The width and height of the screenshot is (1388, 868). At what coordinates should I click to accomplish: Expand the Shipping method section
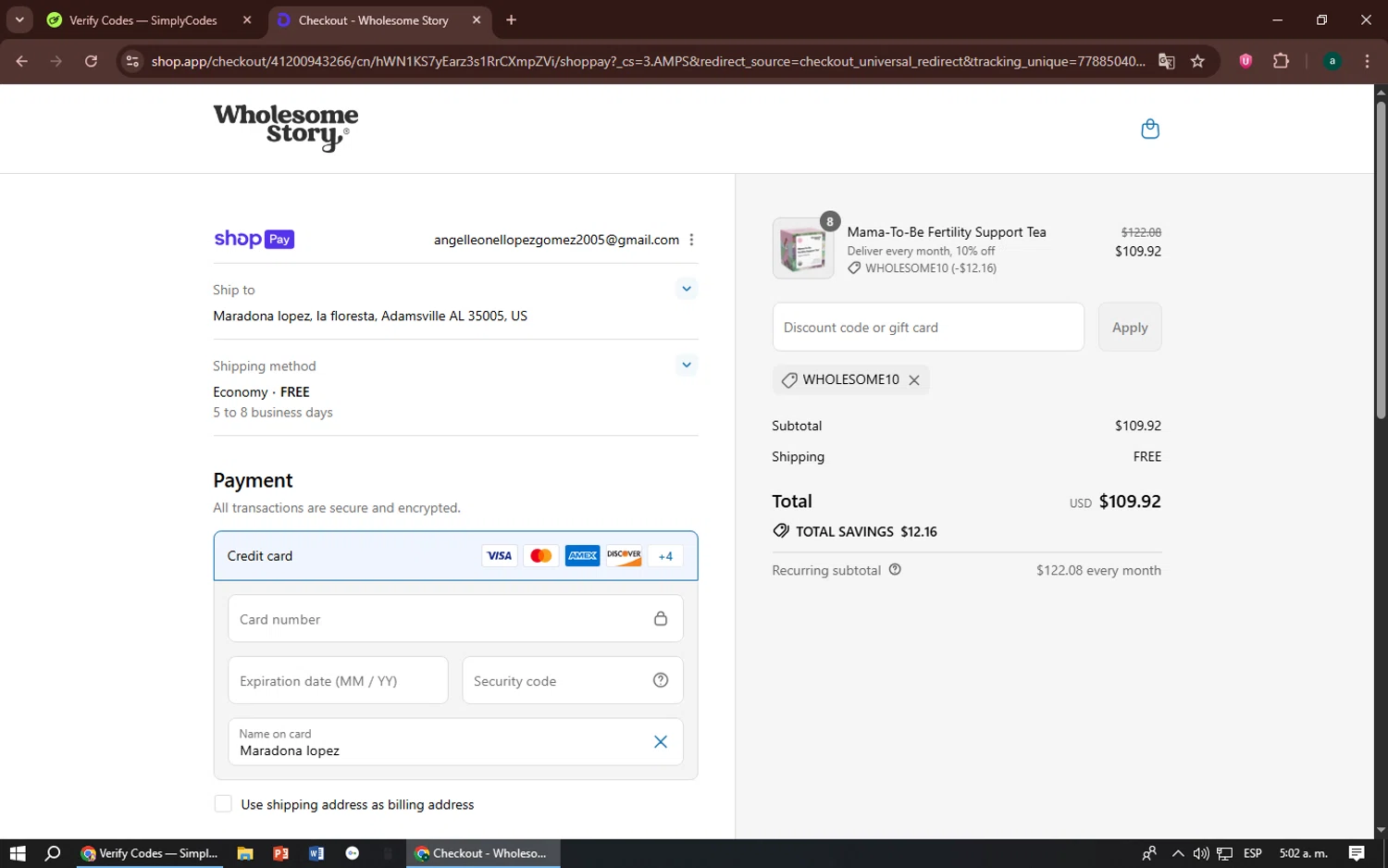(x=687, y=365)
